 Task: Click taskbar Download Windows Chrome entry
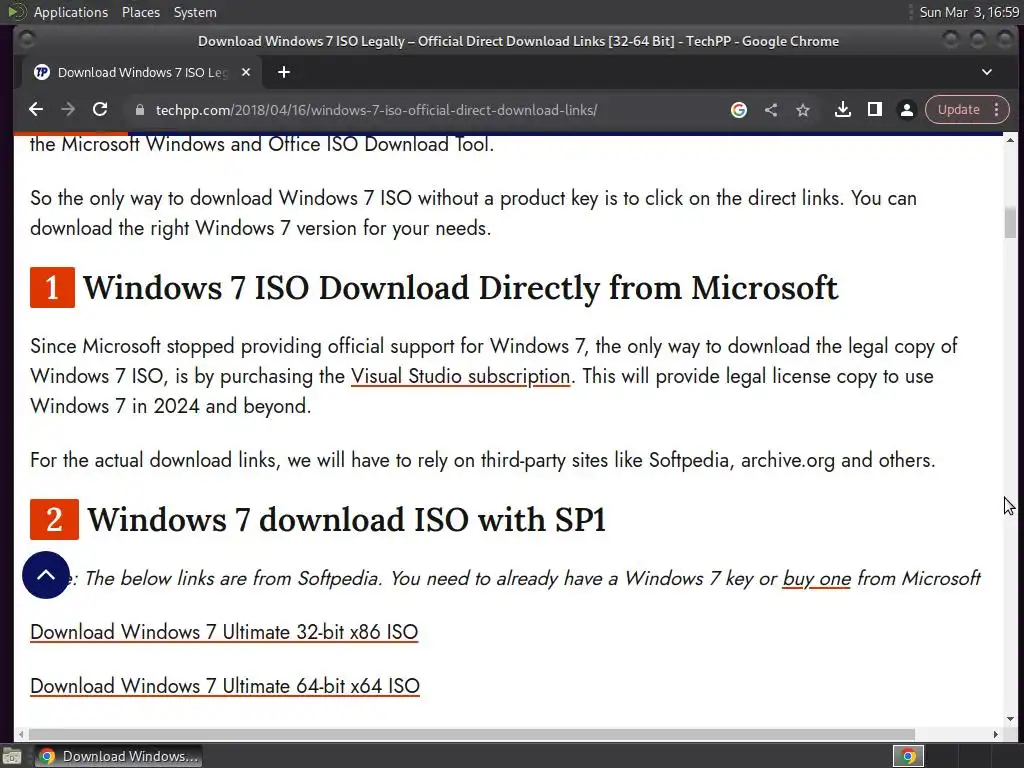coord(118,756)
